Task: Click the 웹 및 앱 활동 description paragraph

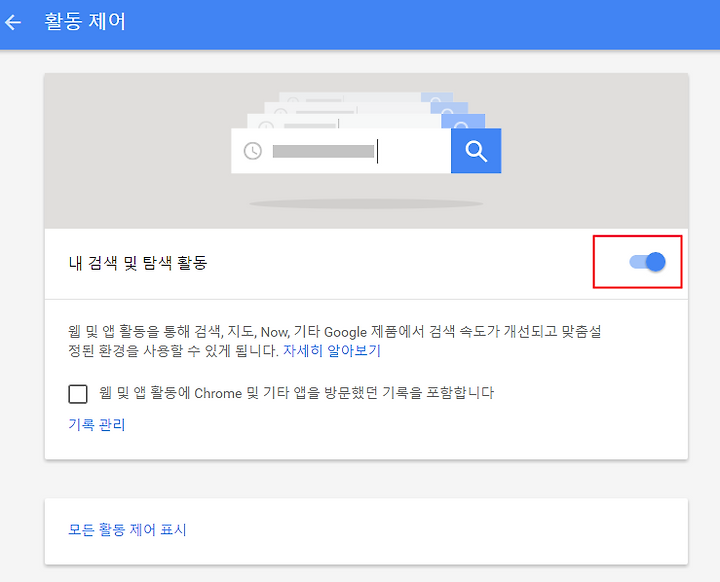Action: (x=334, y=341)
